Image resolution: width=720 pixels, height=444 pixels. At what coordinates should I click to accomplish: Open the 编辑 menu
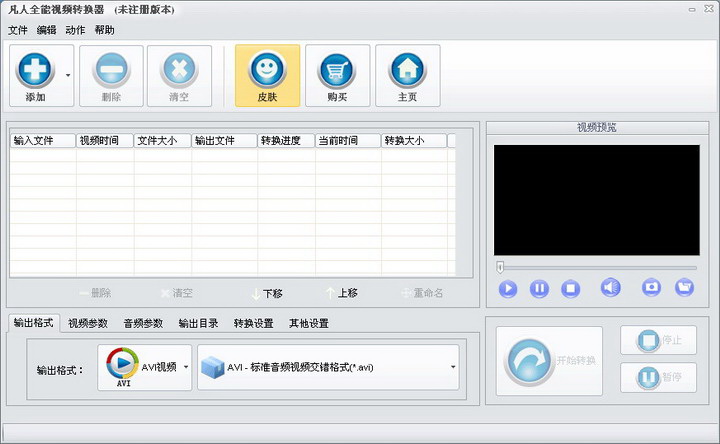point(46,30)
